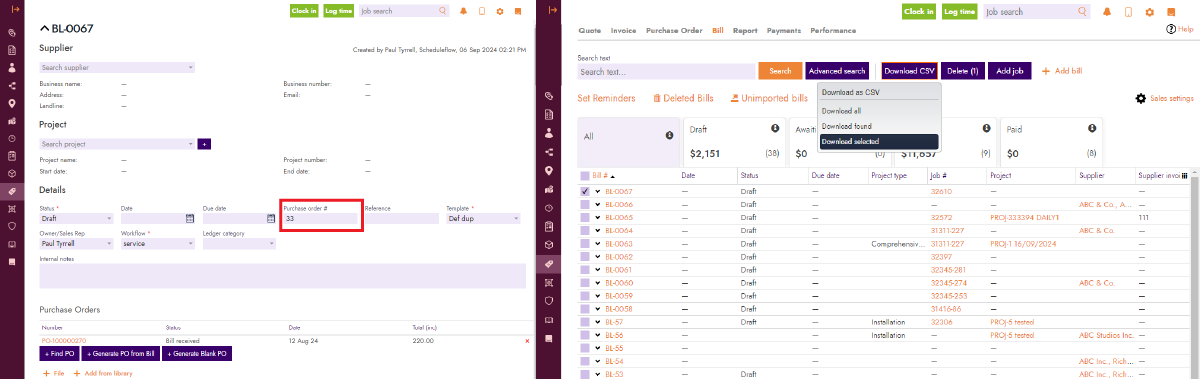Click the info icon on the Paid card

click(x=1093, y=128)
